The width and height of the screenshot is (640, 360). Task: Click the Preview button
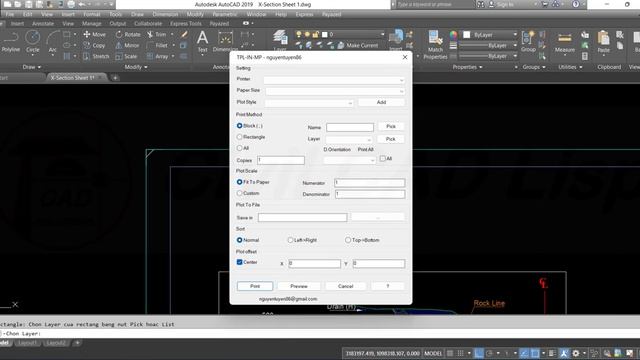pos(299,286)
